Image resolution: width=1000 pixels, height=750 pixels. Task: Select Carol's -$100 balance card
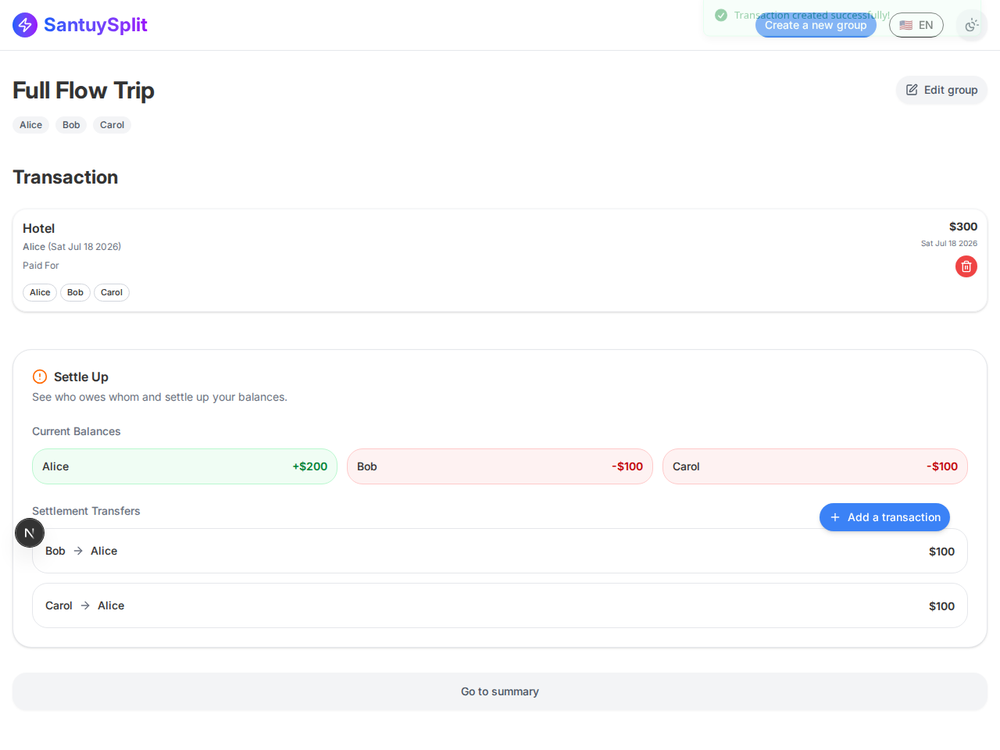(x=814, y=466)
